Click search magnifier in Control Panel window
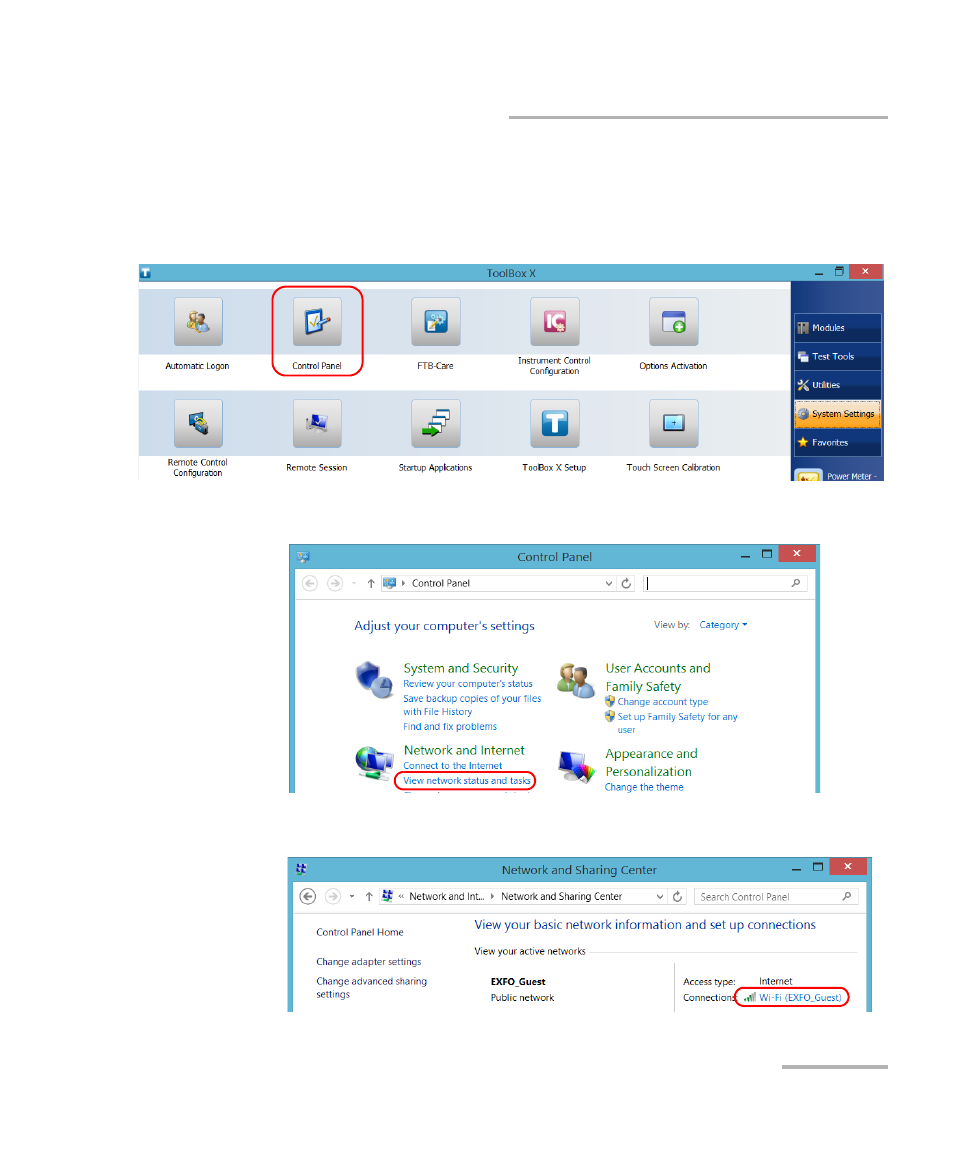The height and width of the screenshot is (1158, 954). tap(795, 583)
